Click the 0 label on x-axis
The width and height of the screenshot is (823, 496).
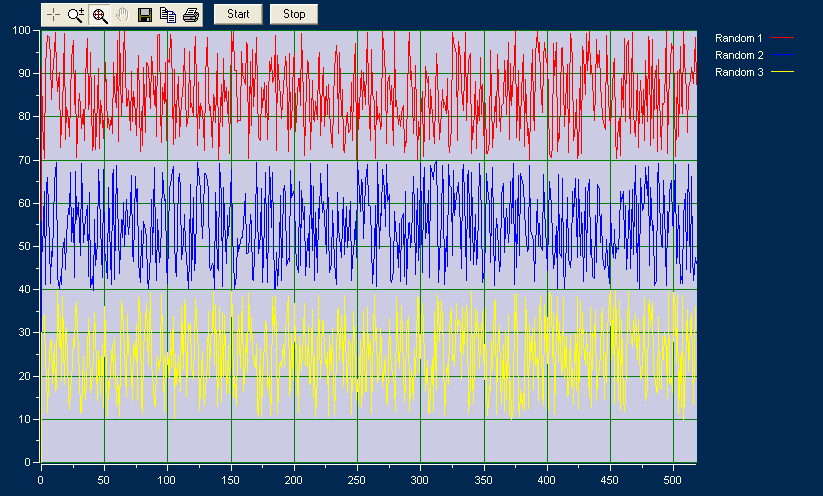41,481
